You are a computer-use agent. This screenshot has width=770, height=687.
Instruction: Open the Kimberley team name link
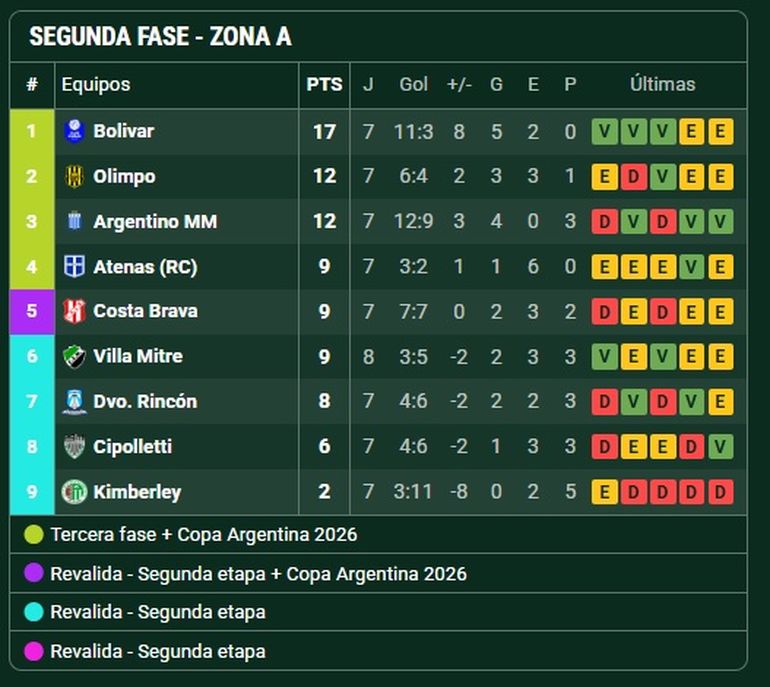[137, 491]
